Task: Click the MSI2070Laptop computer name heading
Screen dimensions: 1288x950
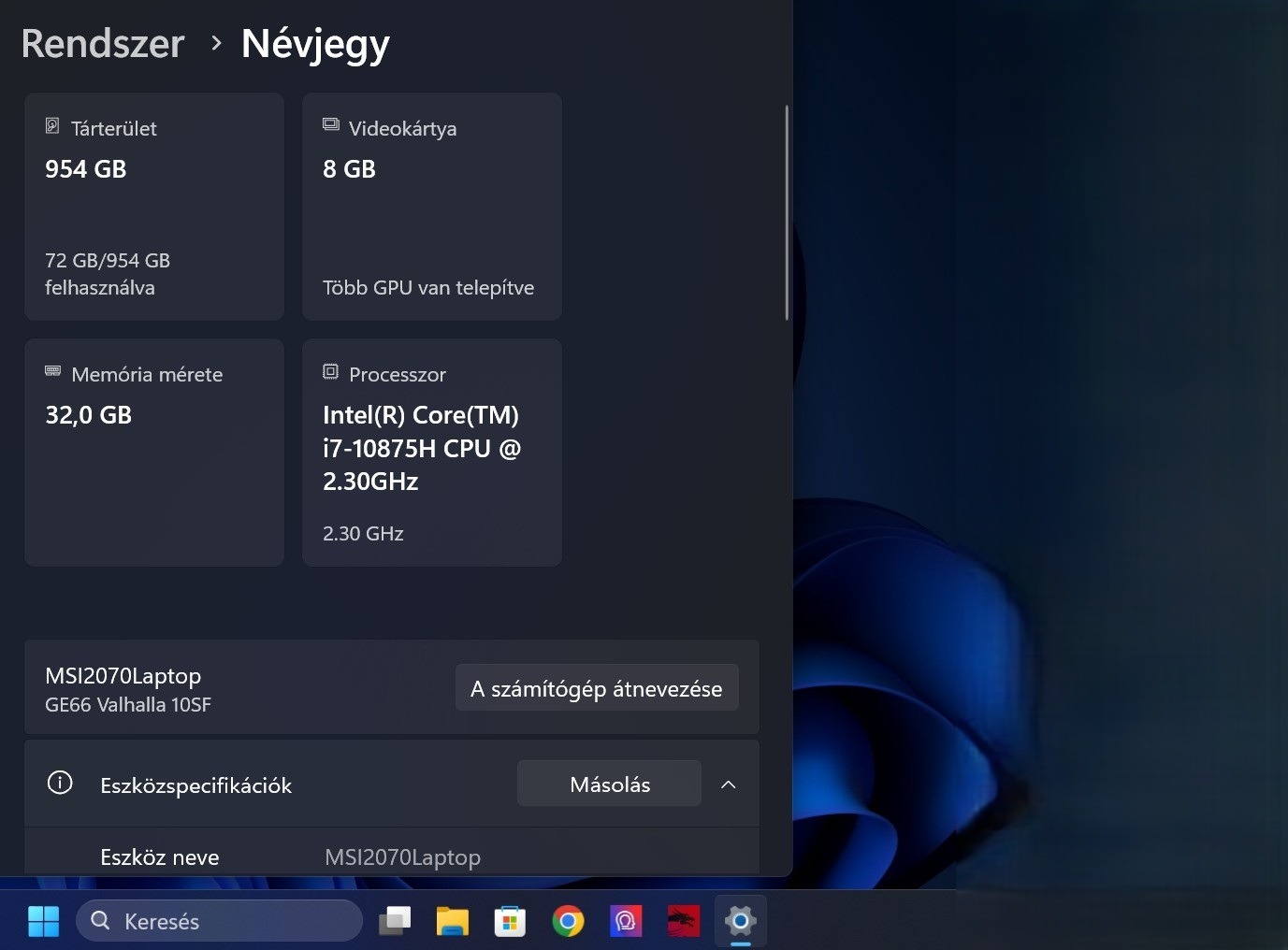Action: coord(123,675)
